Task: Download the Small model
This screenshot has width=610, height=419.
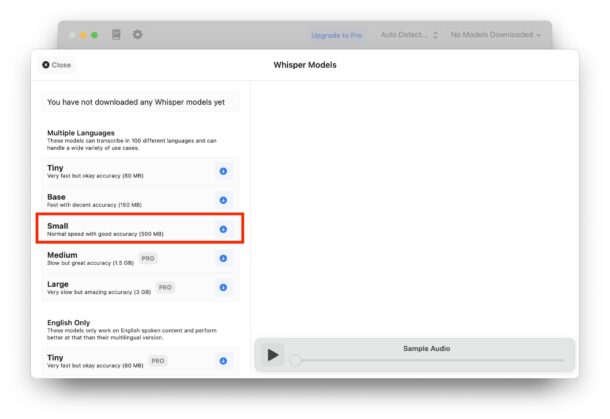Action: pos(223,230)
